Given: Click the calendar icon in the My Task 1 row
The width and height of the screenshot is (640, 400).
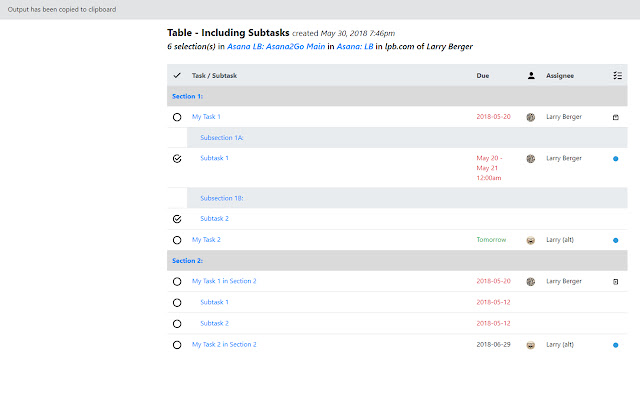Looking at the screenshot, I should click(x=616, y=117).
